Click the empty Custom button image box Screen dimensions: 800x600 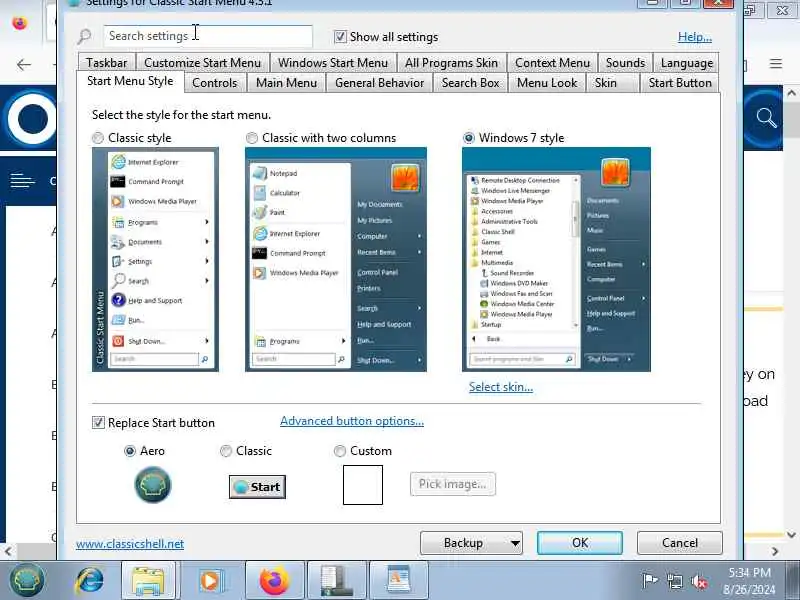tap(363, 485)
